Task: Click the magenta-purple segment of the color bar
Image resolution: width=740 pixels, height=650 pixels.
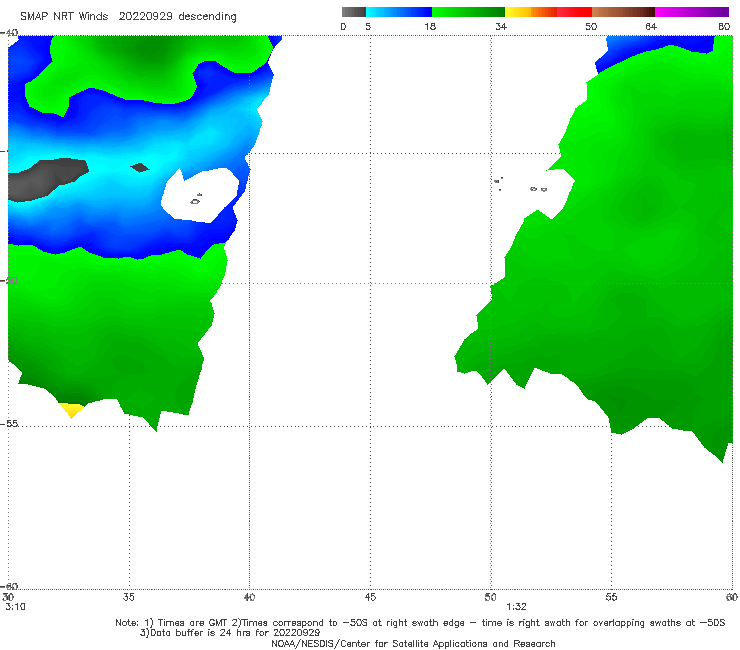Action: coord(692,12)
